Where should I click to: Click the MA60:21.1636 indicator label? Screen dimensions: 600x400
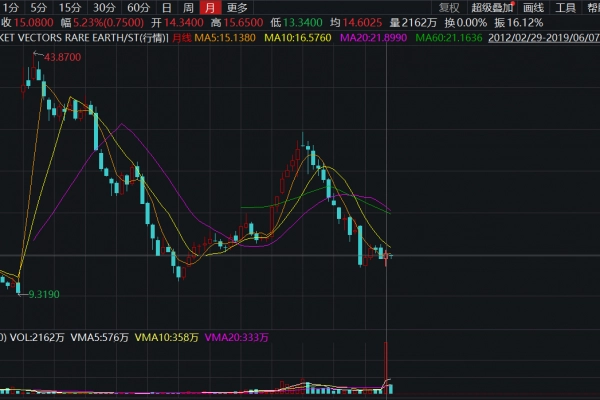[448, 38]
